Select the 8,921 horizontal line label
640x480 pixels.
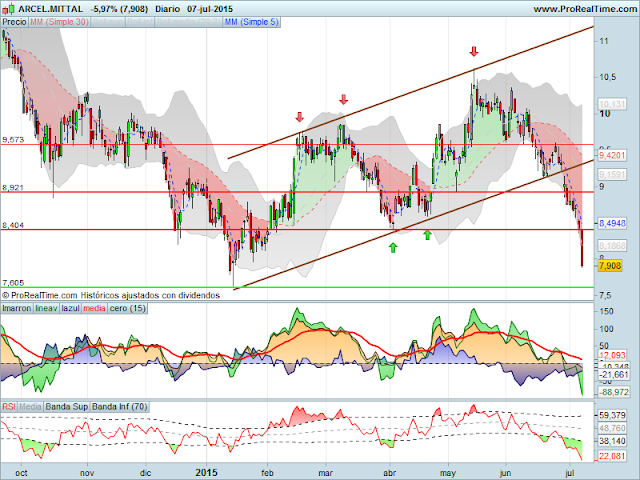tap(13, 188)
